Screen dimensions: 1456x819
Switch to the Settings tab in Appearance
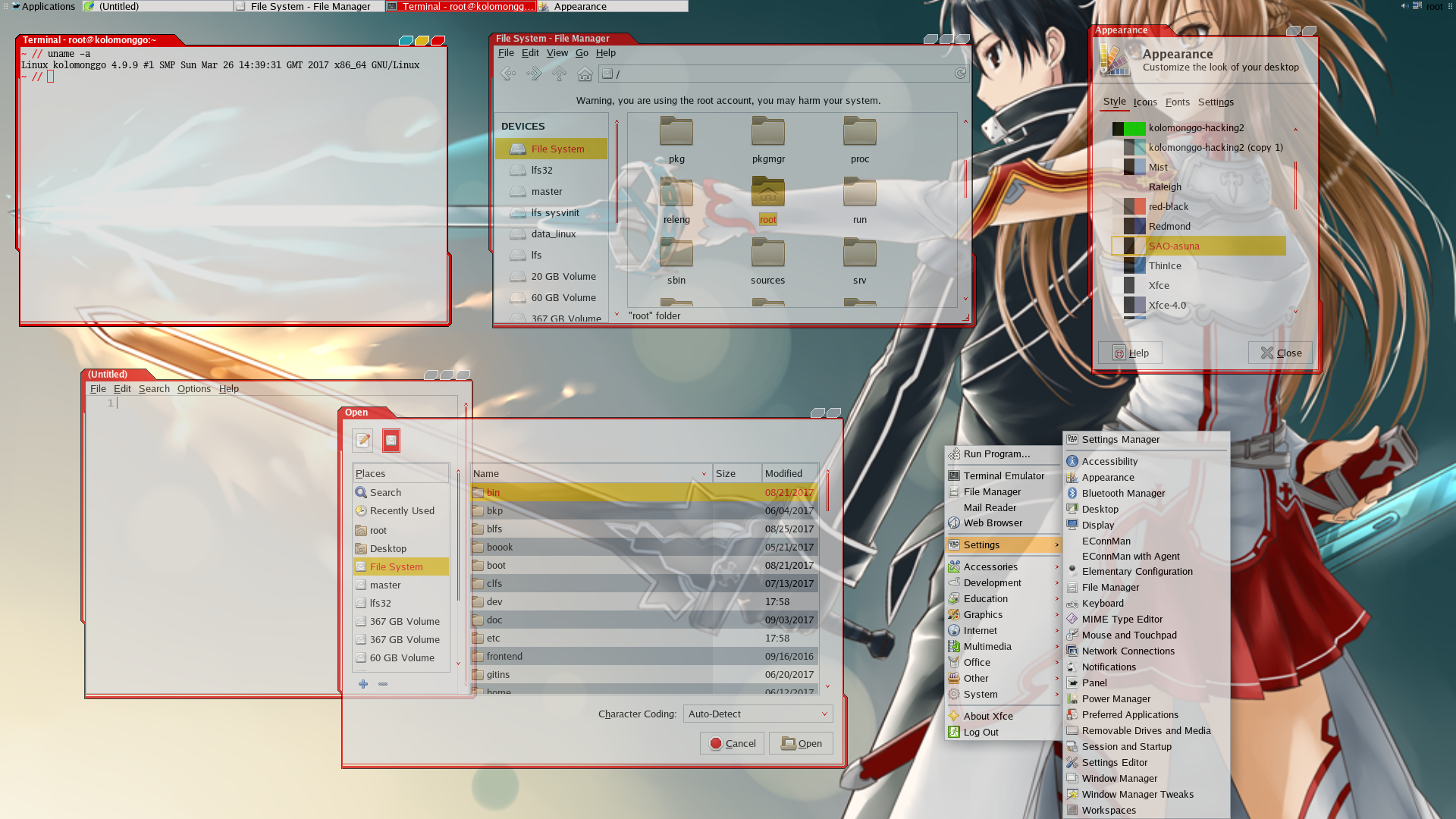tap(1216, 102)
